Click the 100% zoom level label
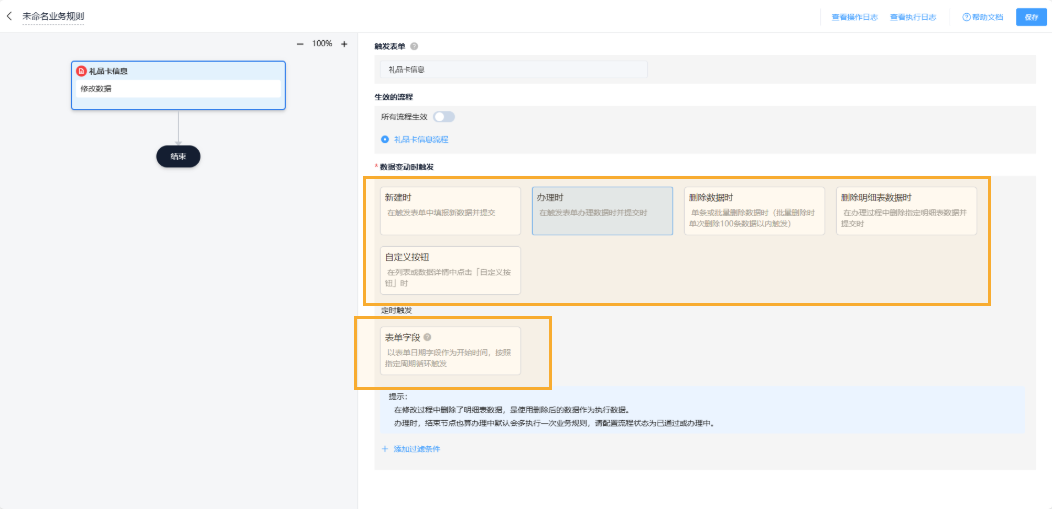1052x509 pixels. [x=322, y=44]
